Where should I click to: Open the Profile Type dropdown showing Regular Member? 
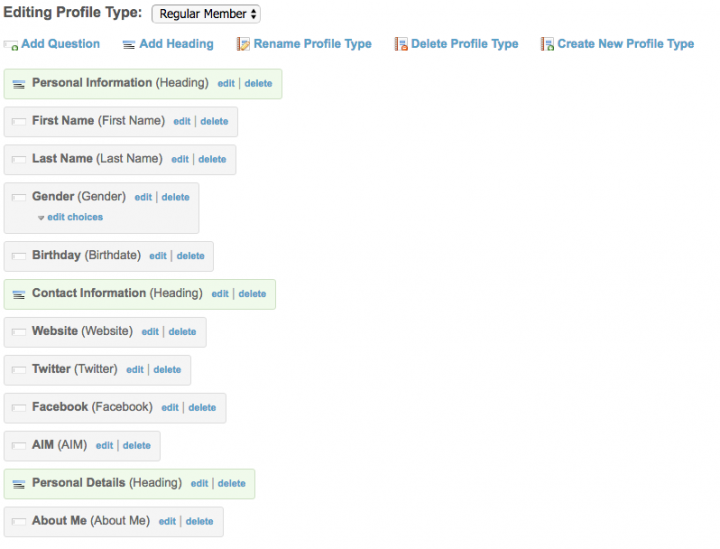pyautogui.click(x=206, y=14)
